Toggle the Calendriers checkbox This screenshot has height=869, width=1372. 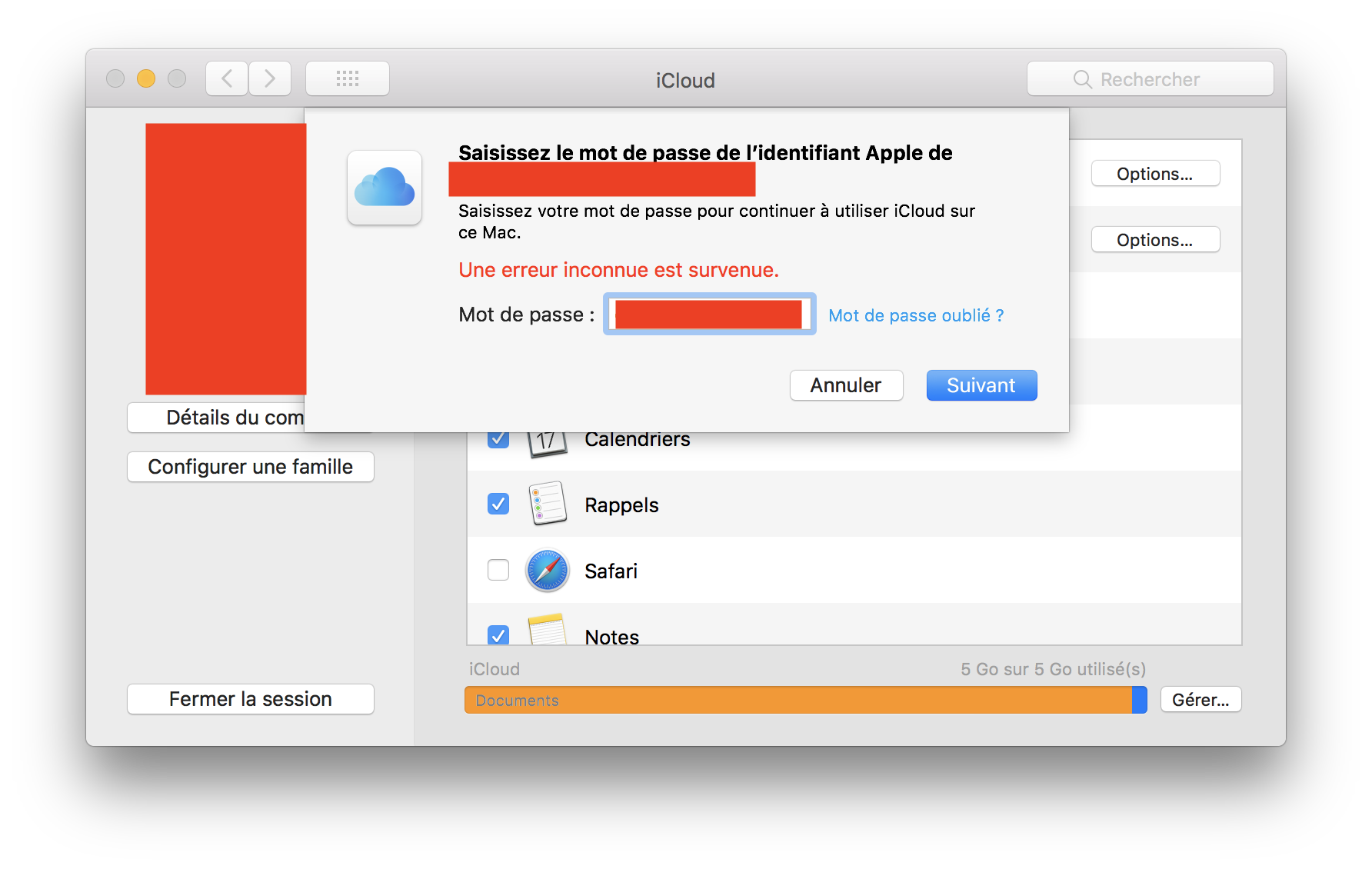[x=498, y=438]
